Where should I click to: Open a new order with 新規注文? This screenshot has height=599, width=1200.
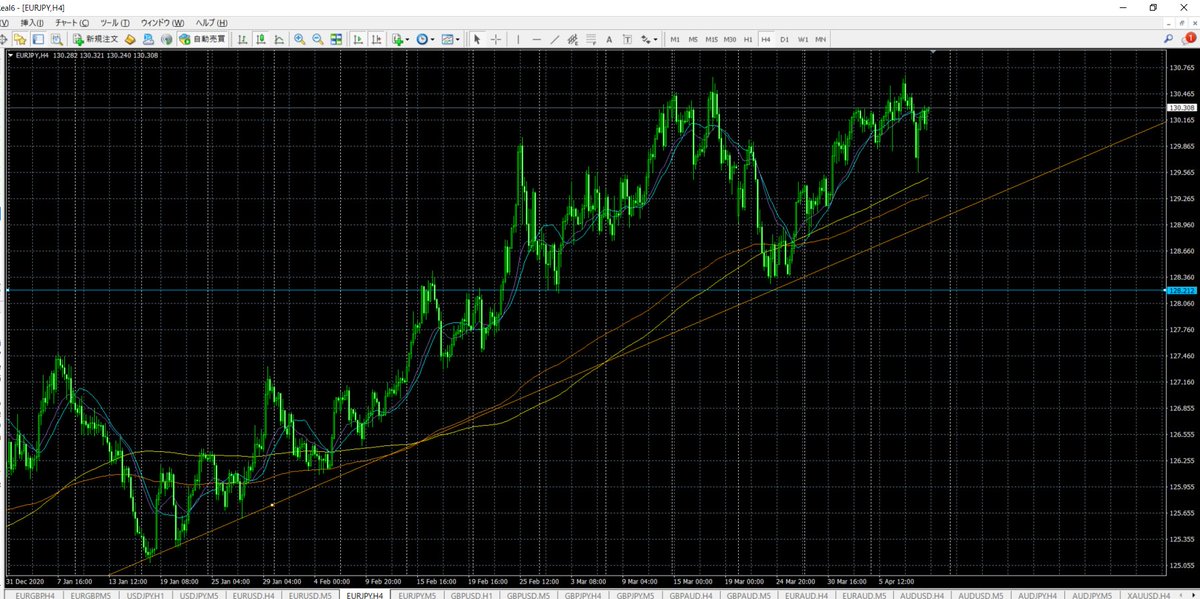tap(97, 39)
